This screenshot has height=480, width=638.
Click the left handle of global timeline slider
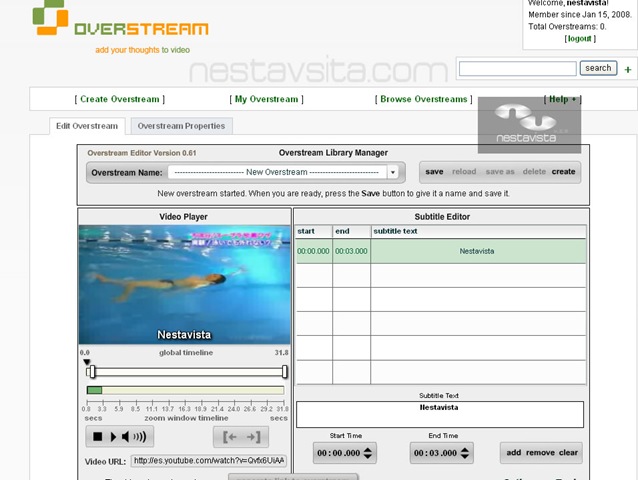tap(91, 372)
